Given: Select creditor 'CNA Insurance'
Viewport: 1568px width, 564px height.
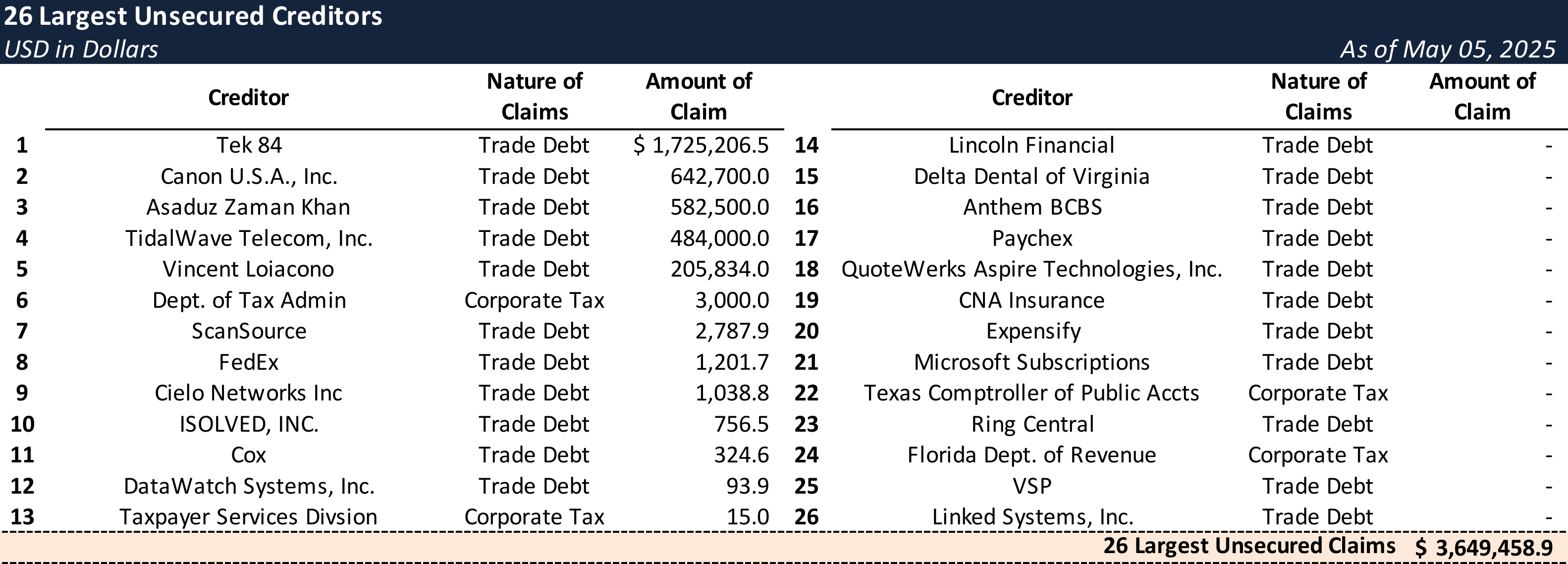Looking at the screenshot, I should click(1032, 300).
